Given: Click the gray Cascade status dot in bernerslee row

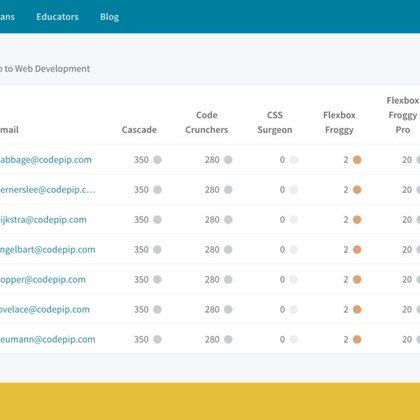Looking at the screenshot, I should click(157, 190).
